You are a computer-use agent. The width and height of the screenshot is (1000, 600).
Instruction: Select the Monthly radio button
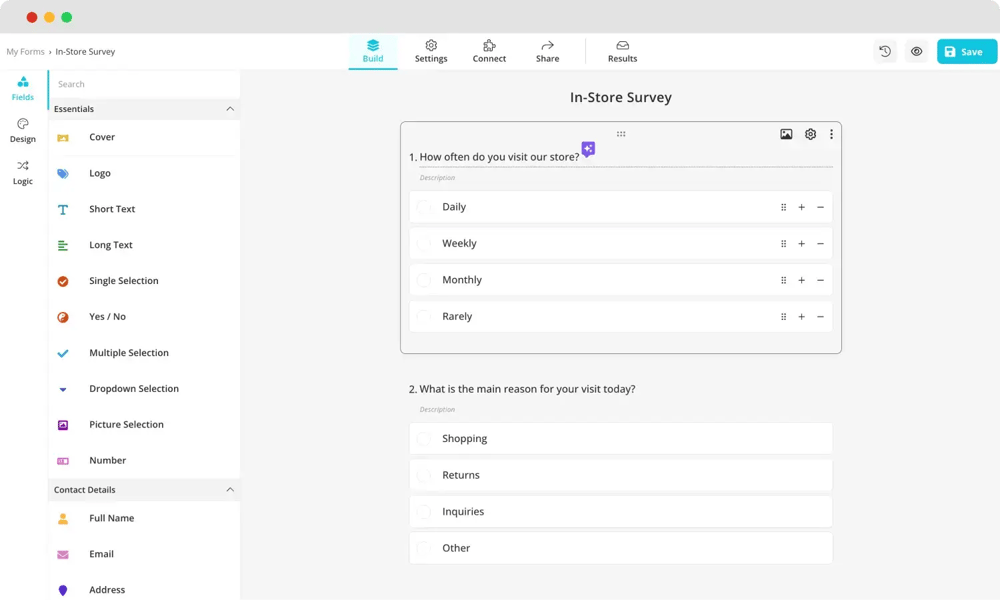(x=424, y=280)
